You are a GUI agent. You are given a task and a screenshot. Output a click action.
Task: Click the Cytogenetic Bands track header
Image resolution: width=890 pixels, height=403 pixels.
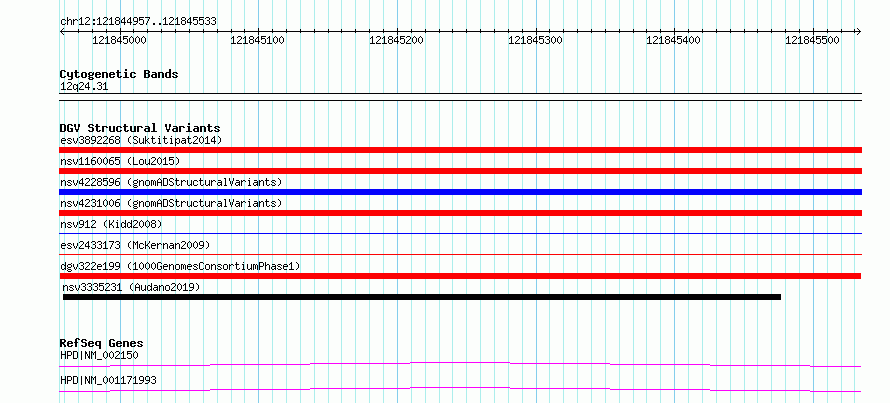point(119,74)
